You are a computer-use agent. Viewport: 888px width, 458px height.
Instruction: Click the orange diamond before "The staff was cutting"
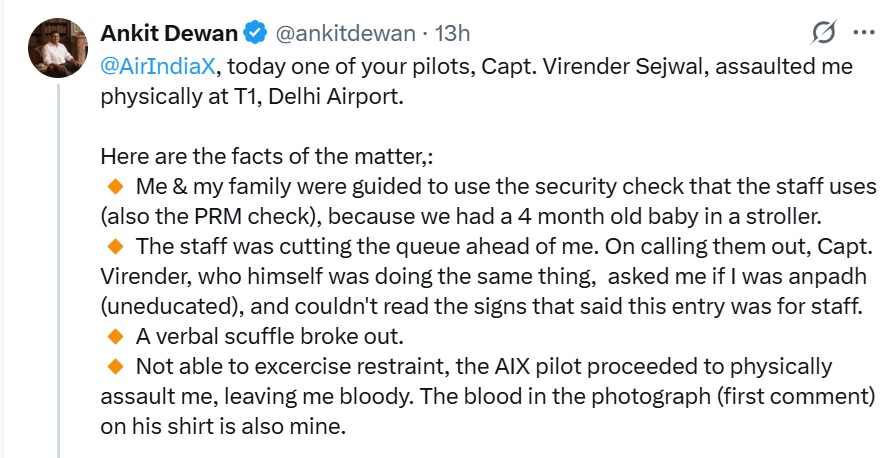(x=113, y=246)
